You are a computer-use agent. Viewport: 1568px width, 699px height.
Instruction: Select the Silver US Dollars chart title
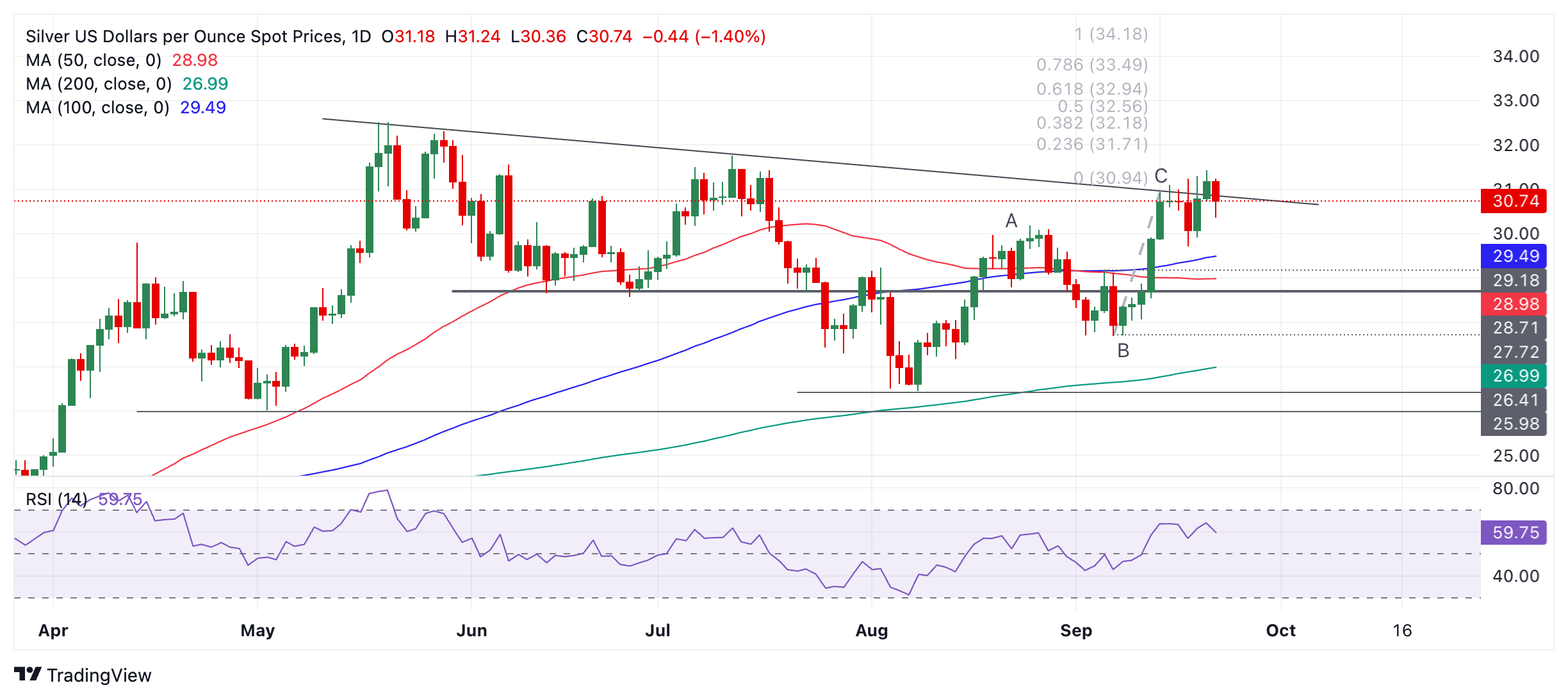[x=198, y=36]
